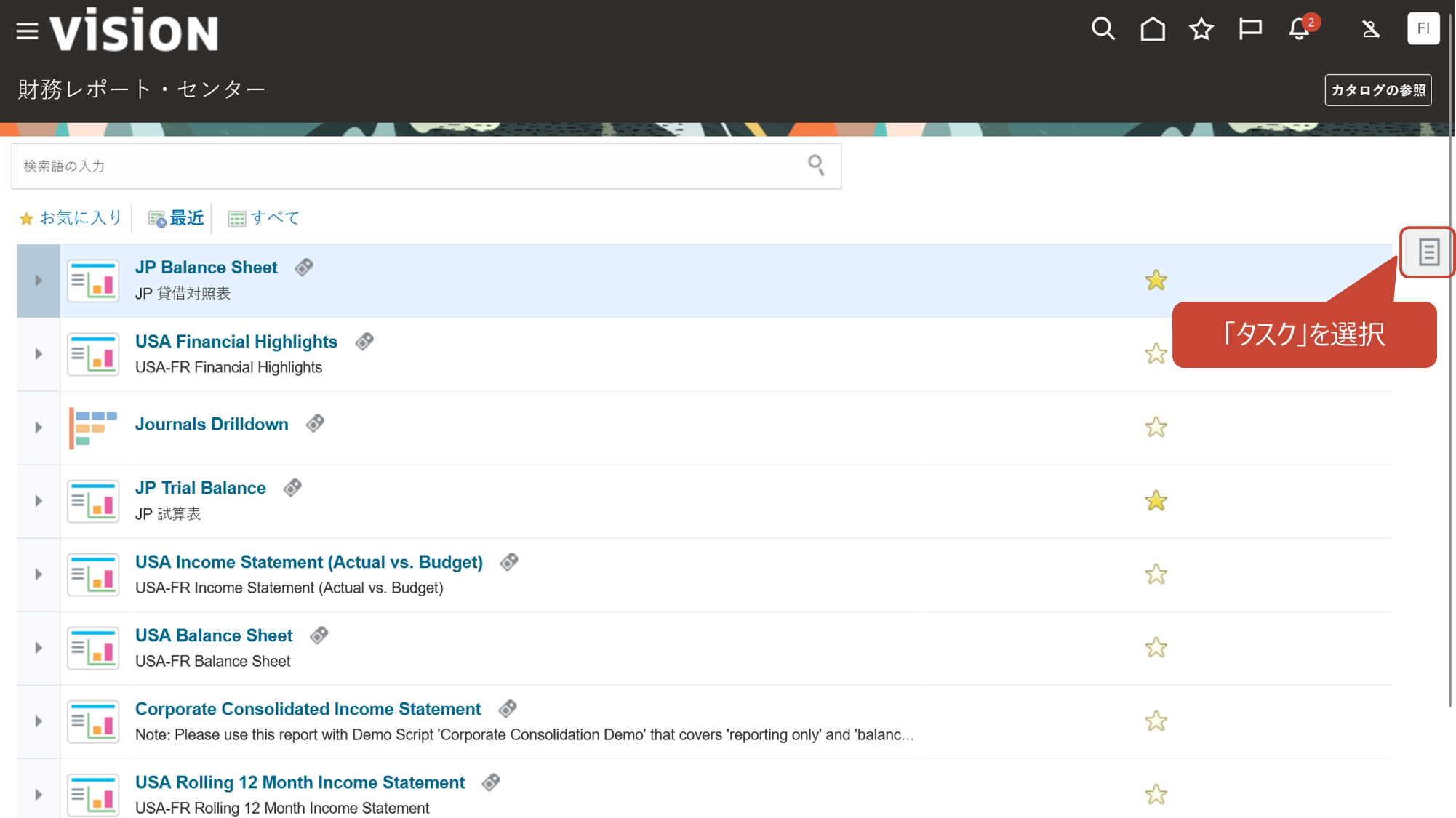Image resolution: width=1456 pixels, height=818 pixels.
Task: Expand the Journals Drilldown row
Action: click(x=39, y=428)
